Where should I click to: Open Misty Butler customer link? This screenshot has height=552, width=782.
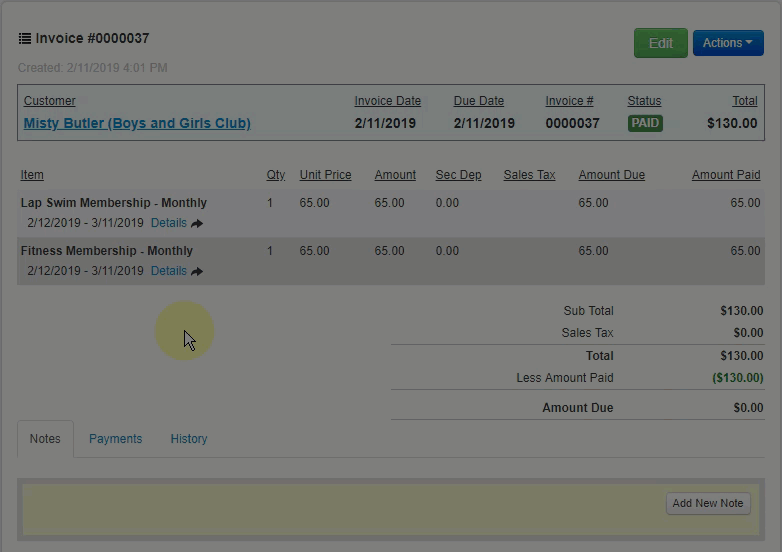(137, 123)
